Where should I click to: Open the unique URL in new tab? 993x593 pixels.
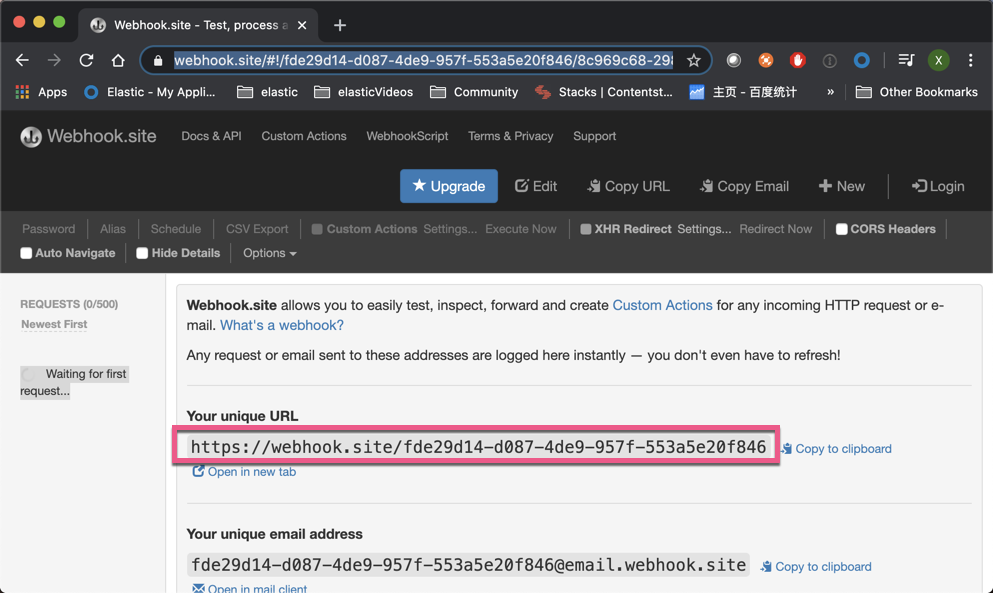click(x=244, y=471)
